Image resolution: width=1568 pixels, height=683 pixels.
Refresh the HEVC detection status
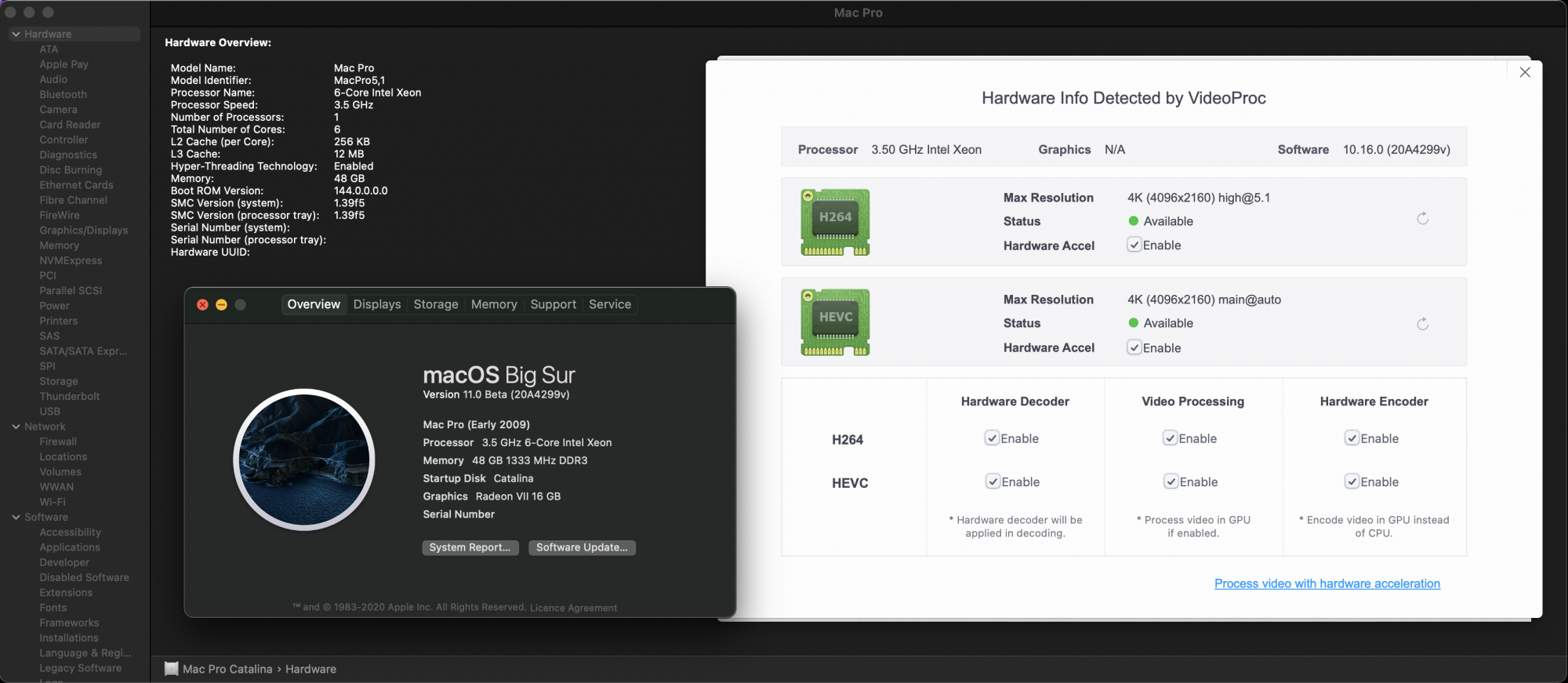point(1422,324)
